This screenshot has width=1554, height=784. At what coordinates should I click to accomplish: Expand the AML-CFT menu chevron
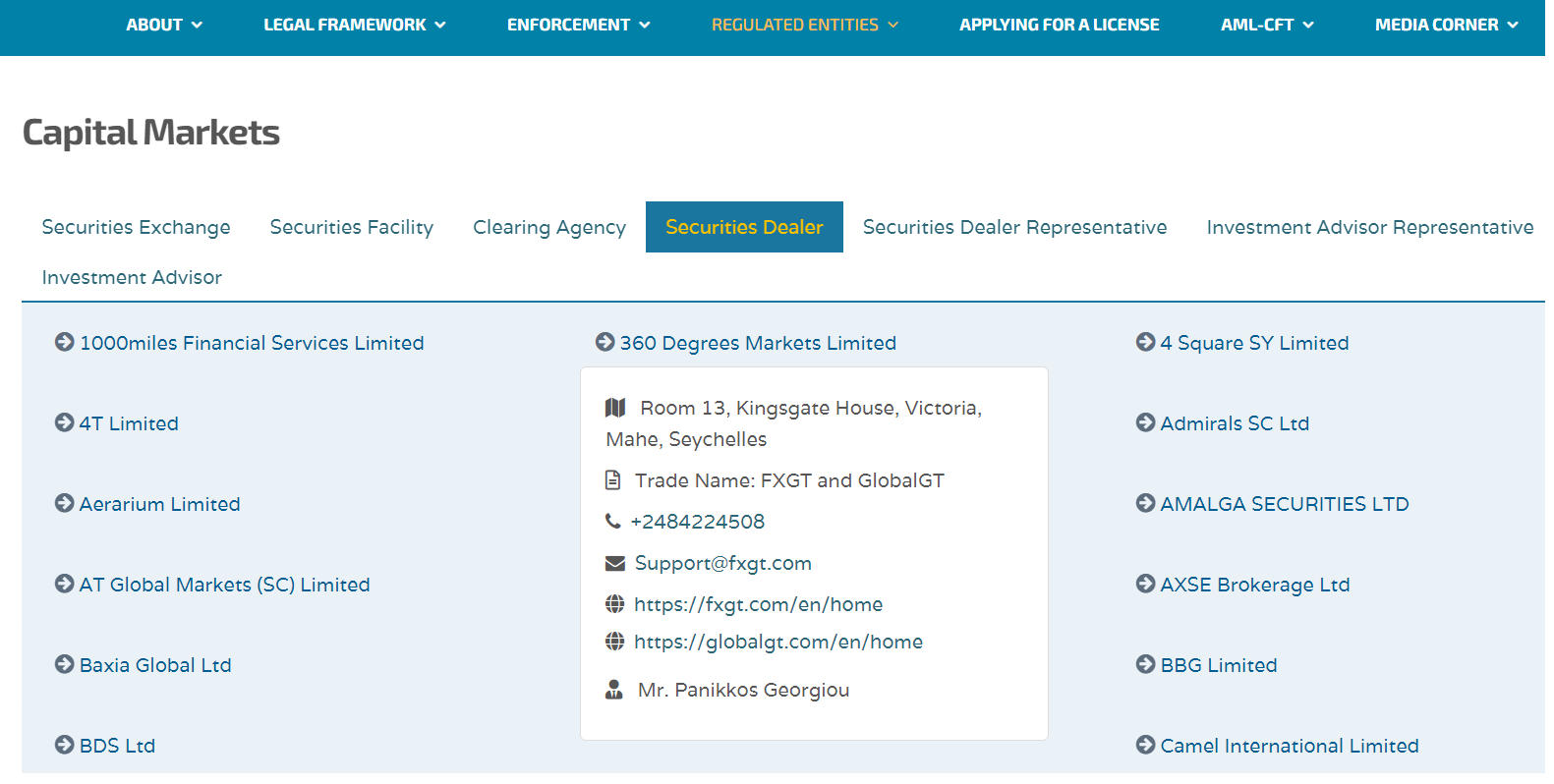[x=1308, y=26]
